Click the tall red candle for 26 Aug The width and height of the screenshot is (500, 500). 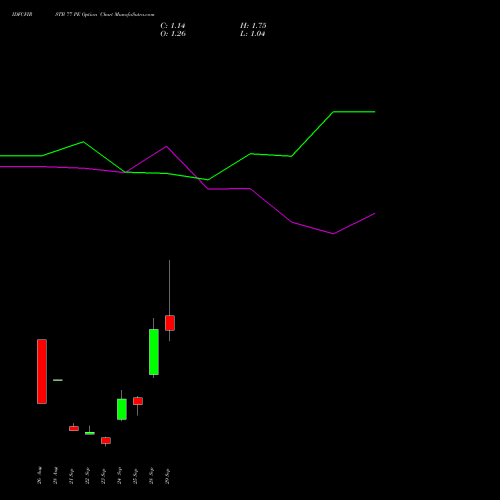[42, 371]
